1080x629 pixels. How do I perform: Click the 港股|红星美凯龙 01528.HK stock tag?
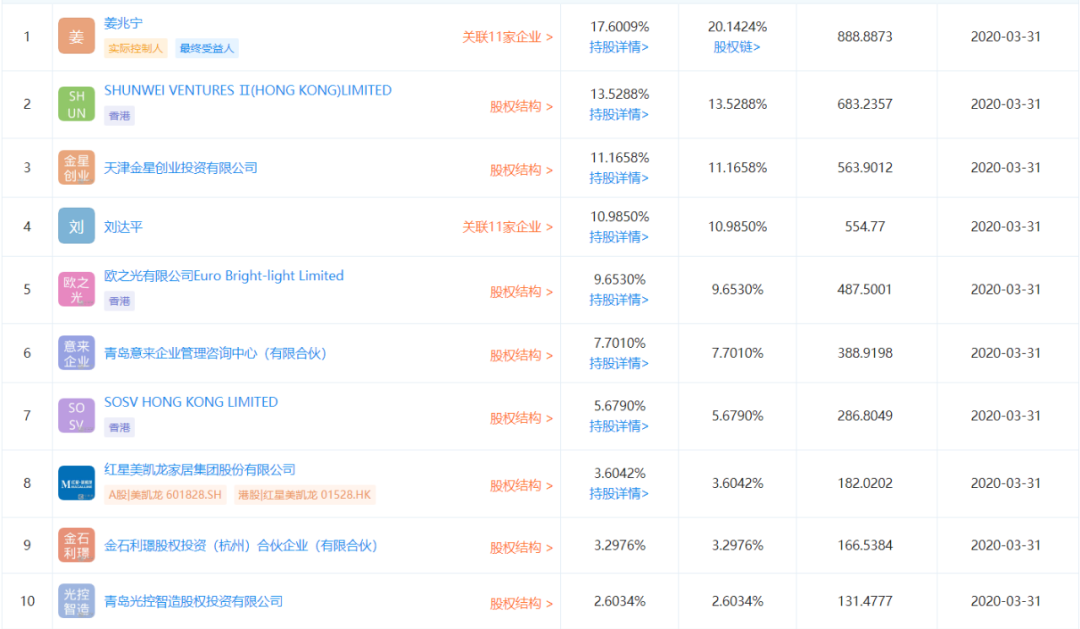(x=304, y=495)
